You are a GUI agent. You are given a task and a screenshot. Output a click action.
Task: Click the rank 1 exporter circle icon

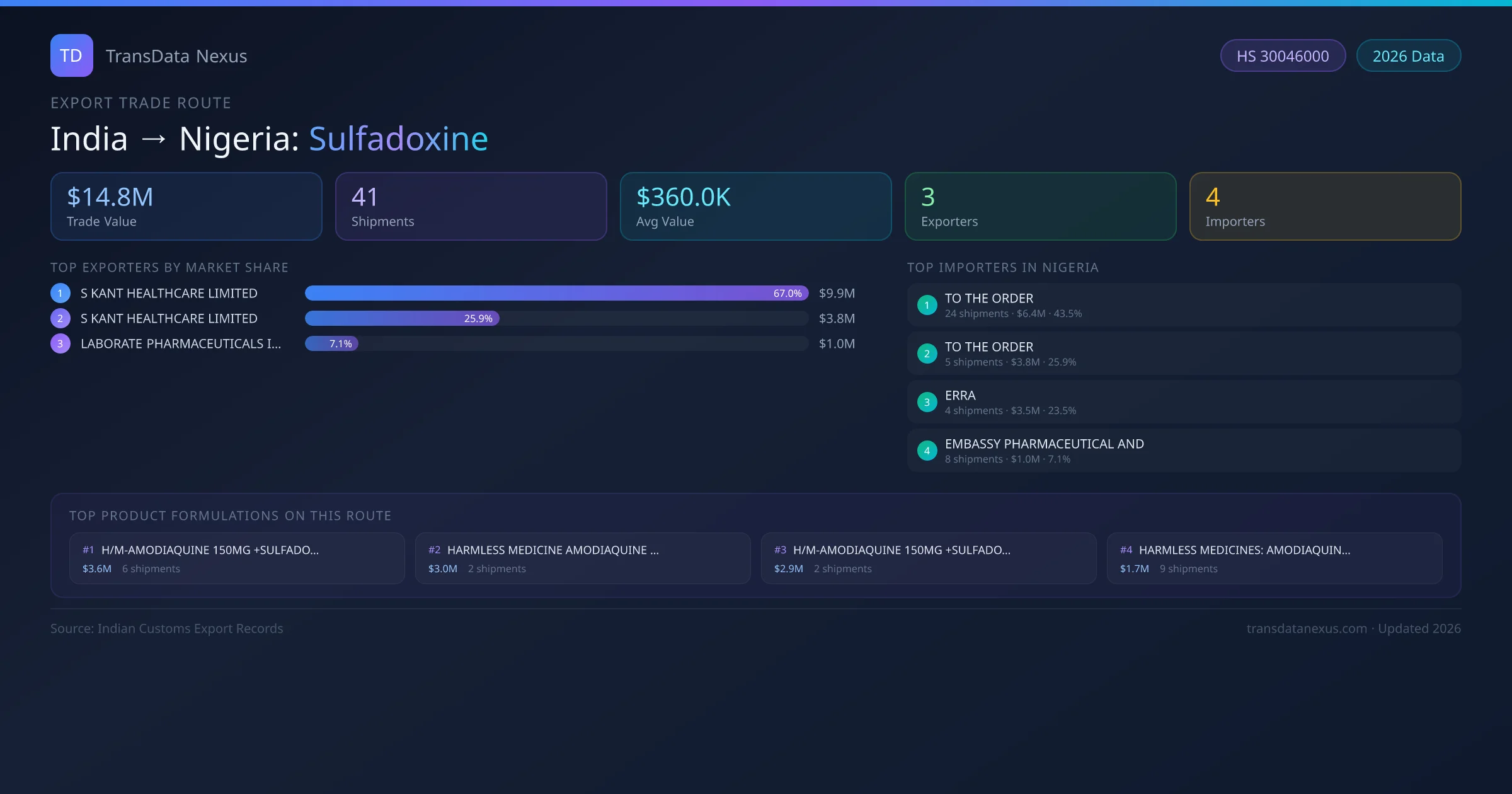point(60,293)
